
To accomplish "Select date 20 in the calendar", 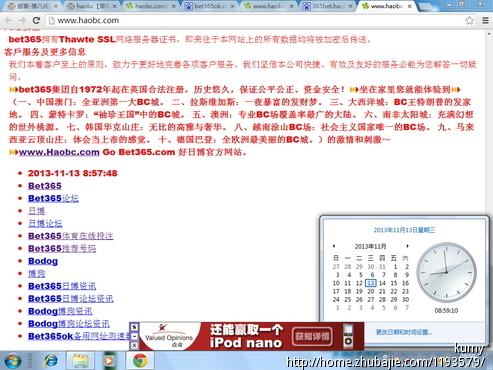I will click(370, 291).
